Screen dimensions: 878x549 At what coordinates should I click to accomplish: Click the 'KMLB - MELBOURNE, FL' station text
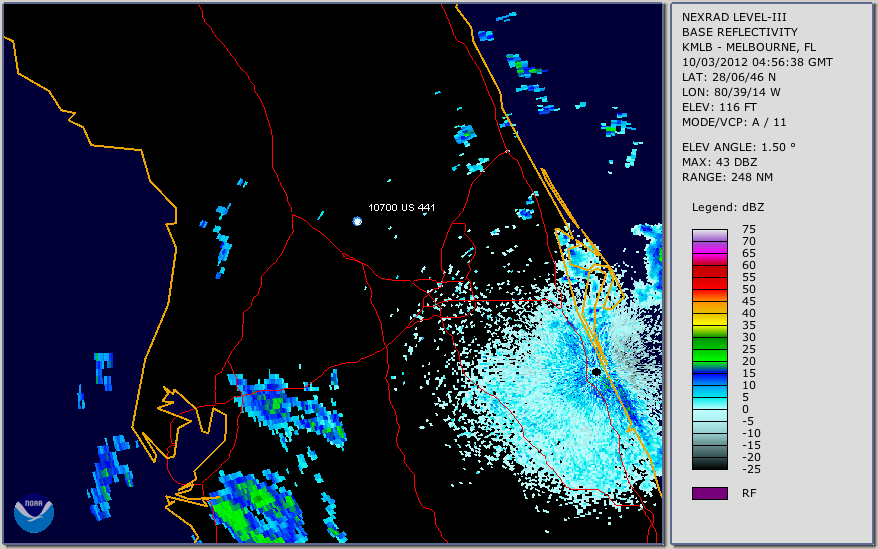pos(749,47)
